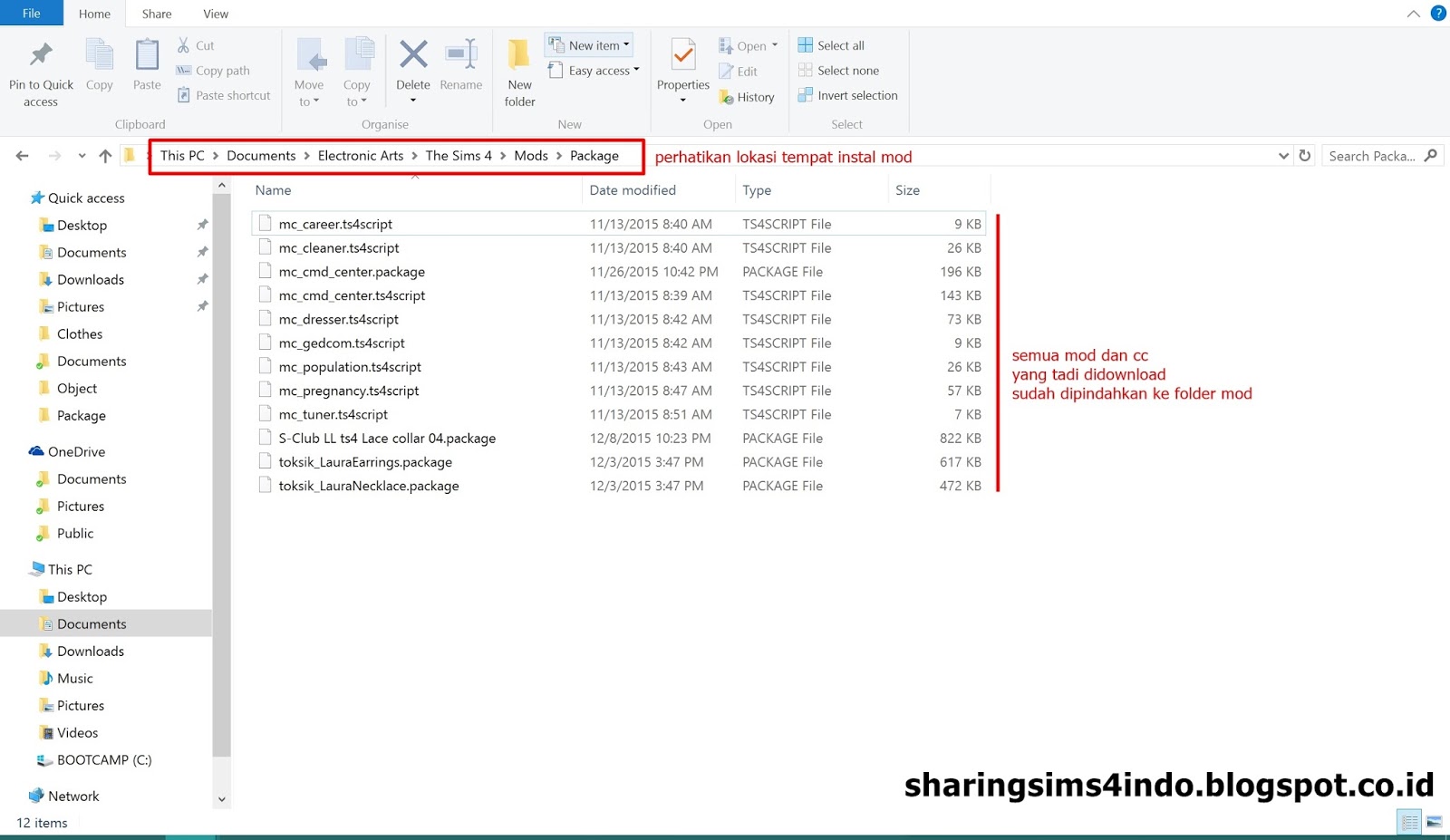1450x840 pixels.
Task: Select Quick access in the navigation pane
Action: pos(86,198)
